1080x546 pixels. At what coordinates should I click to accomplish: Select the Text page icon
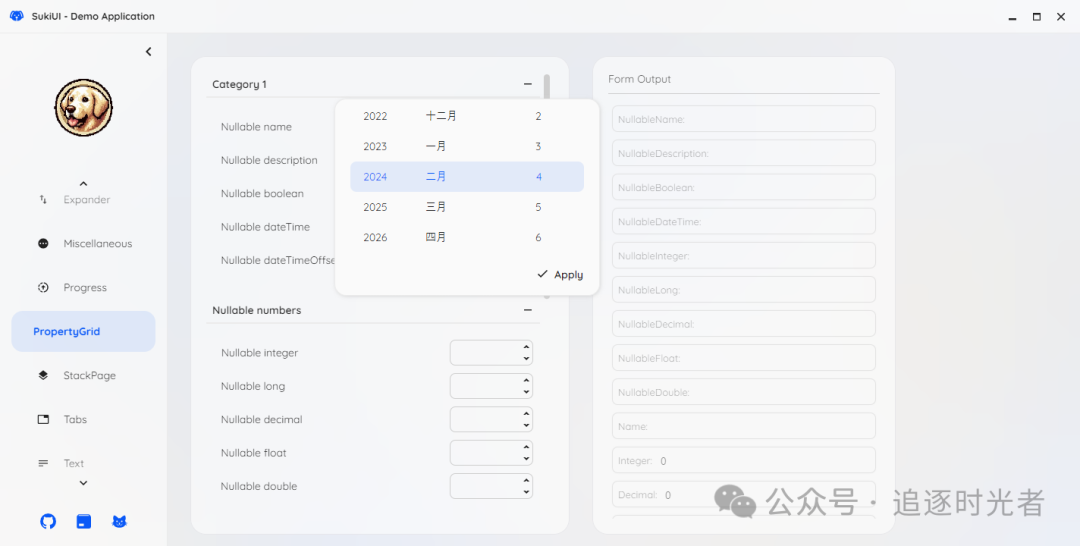[43, 463]
